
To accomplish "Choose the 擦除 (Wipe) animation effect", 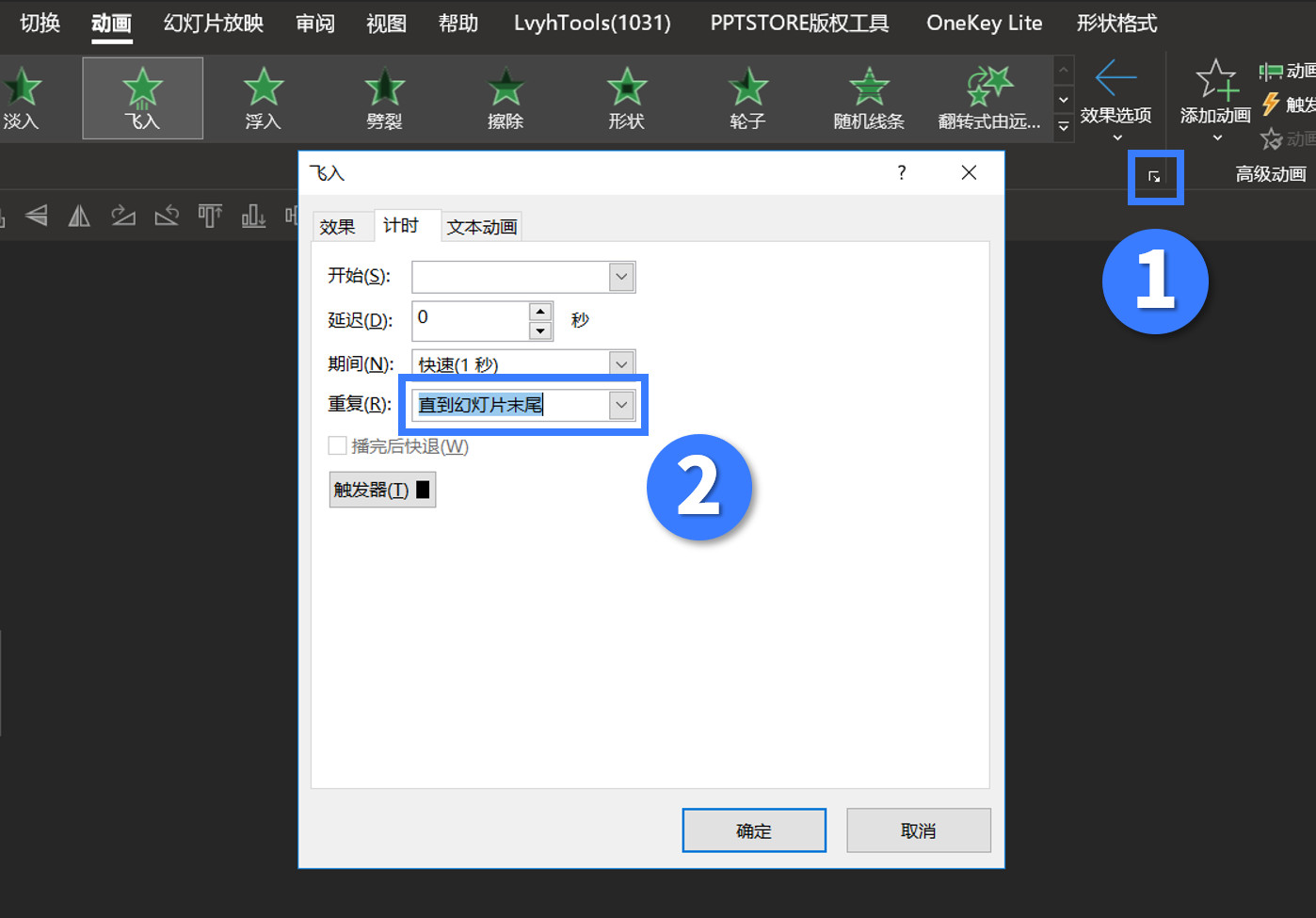I will click(x=506, y=98).
